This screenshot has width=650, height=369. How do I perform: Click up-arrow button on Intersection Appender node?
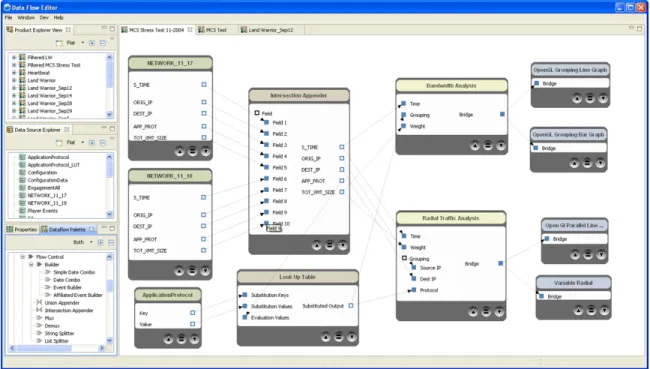point(317,245)
